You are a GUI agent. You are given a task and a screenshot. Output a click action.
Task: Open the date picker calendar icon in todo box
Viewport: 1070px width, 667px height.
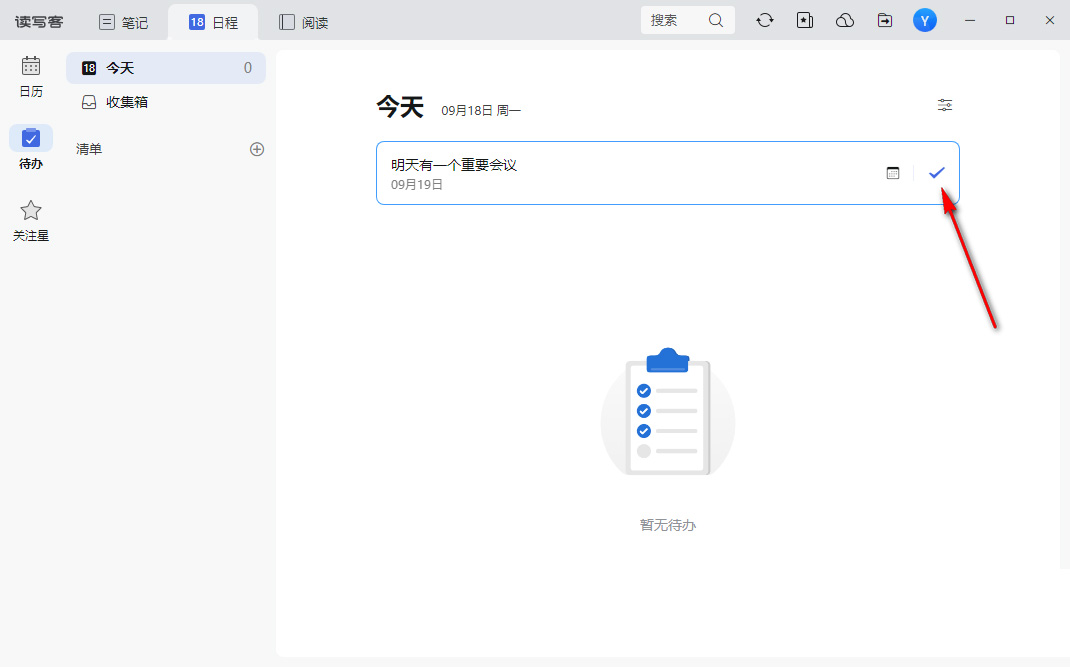(x=893, y=173)
